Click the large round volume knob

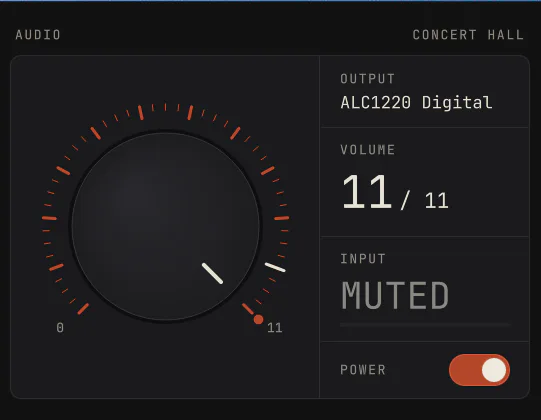(166, 226)
